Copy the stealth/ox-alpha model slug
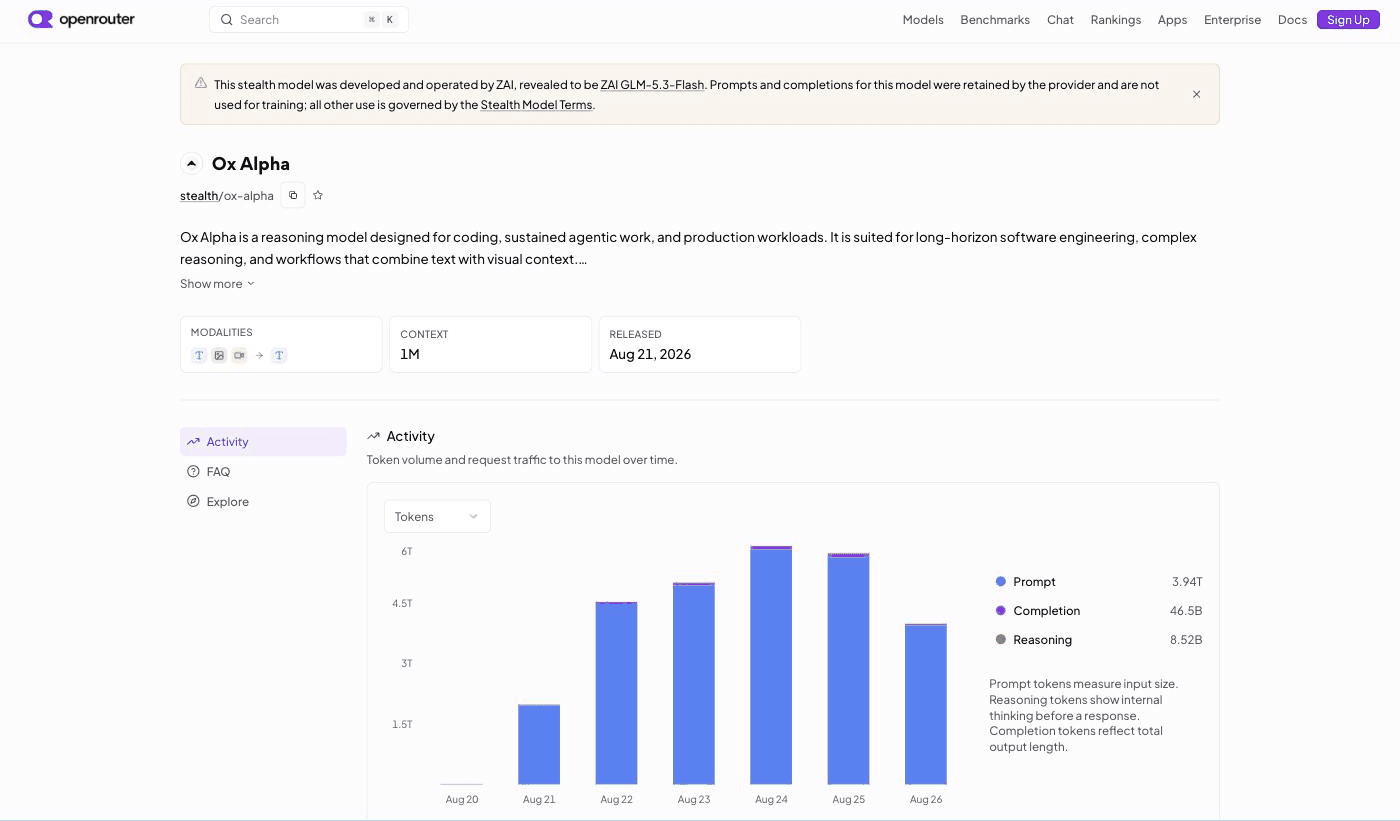This screenshot has width=1400, height=821. click(293, 195)
